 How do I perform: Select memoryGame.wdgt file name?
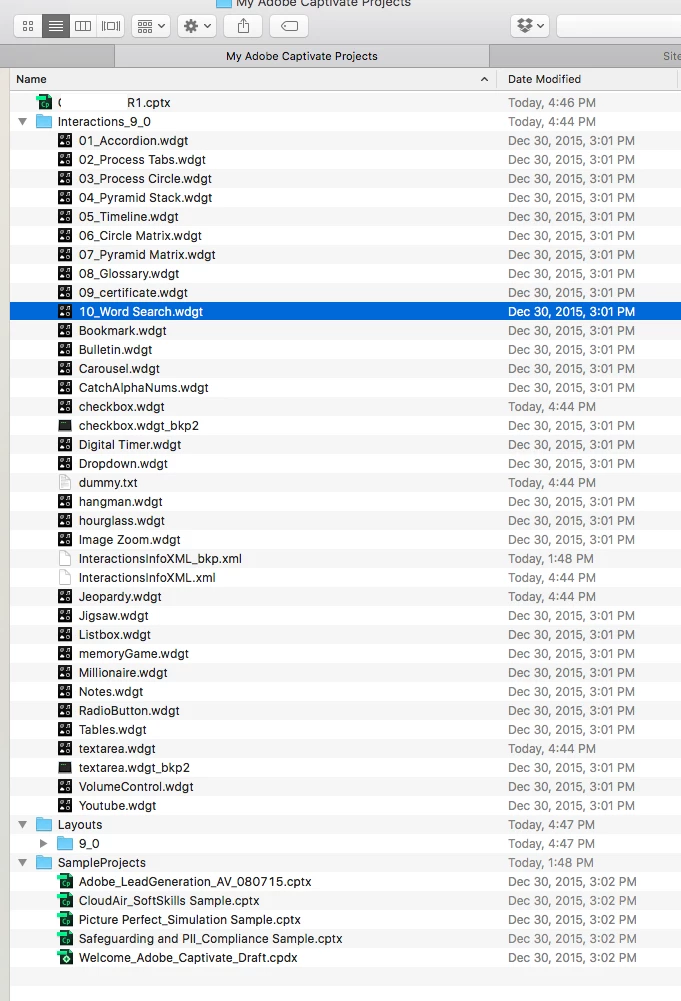134,654
